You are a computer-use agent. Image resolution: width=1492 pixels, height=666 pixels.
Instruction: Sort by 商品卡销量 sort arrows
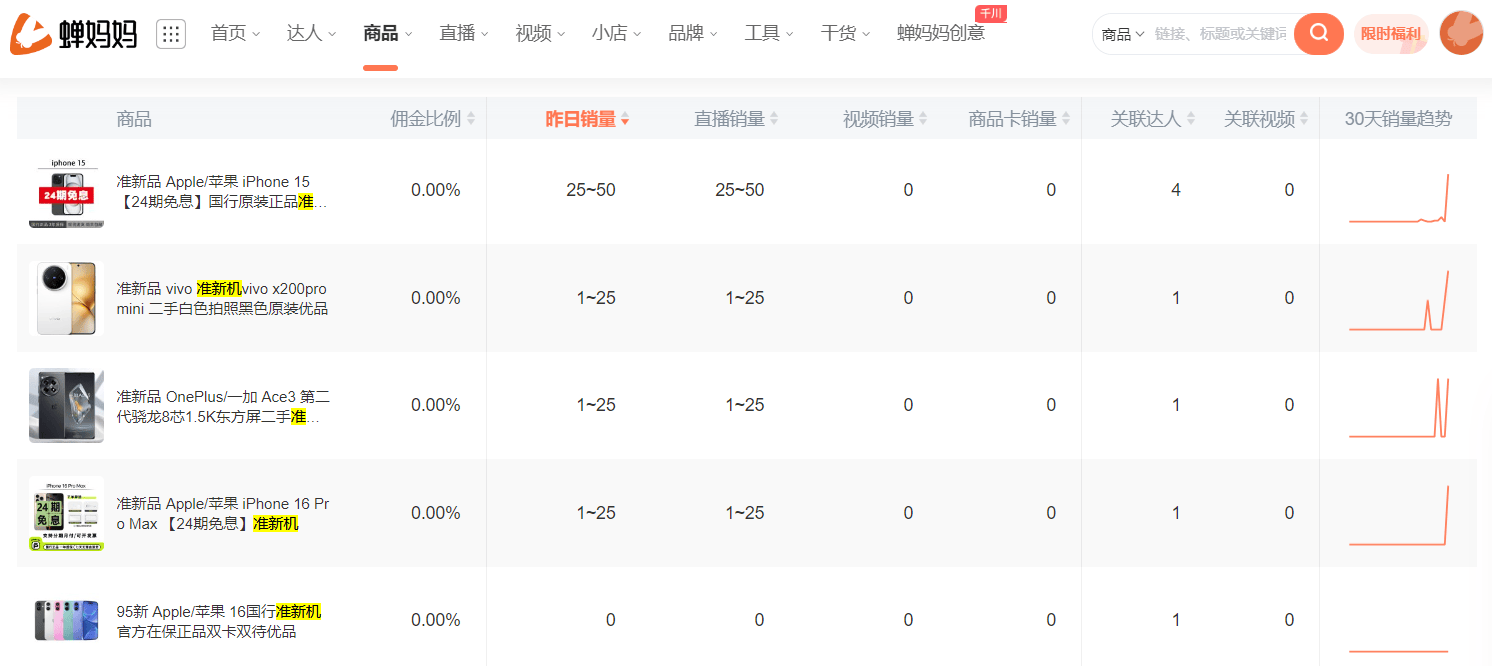(x=1066, y=119)
